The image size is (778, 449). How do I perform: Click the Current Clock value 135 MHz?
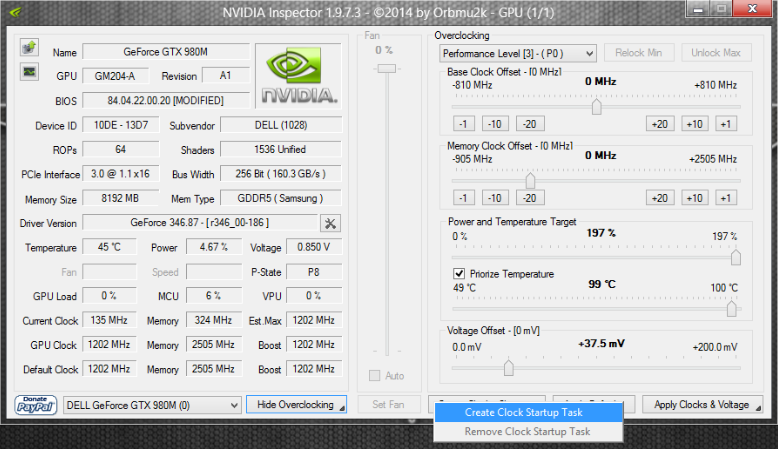[x=109, y=320]
